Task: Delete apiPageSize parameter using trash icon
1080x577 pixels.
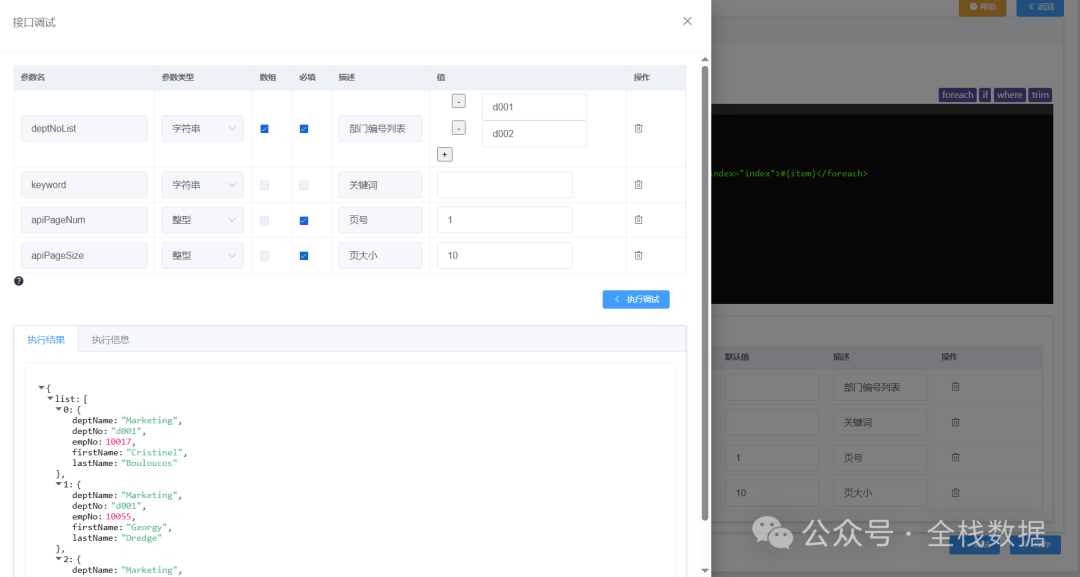Action: pyautogui.click(x=638, y=255)
